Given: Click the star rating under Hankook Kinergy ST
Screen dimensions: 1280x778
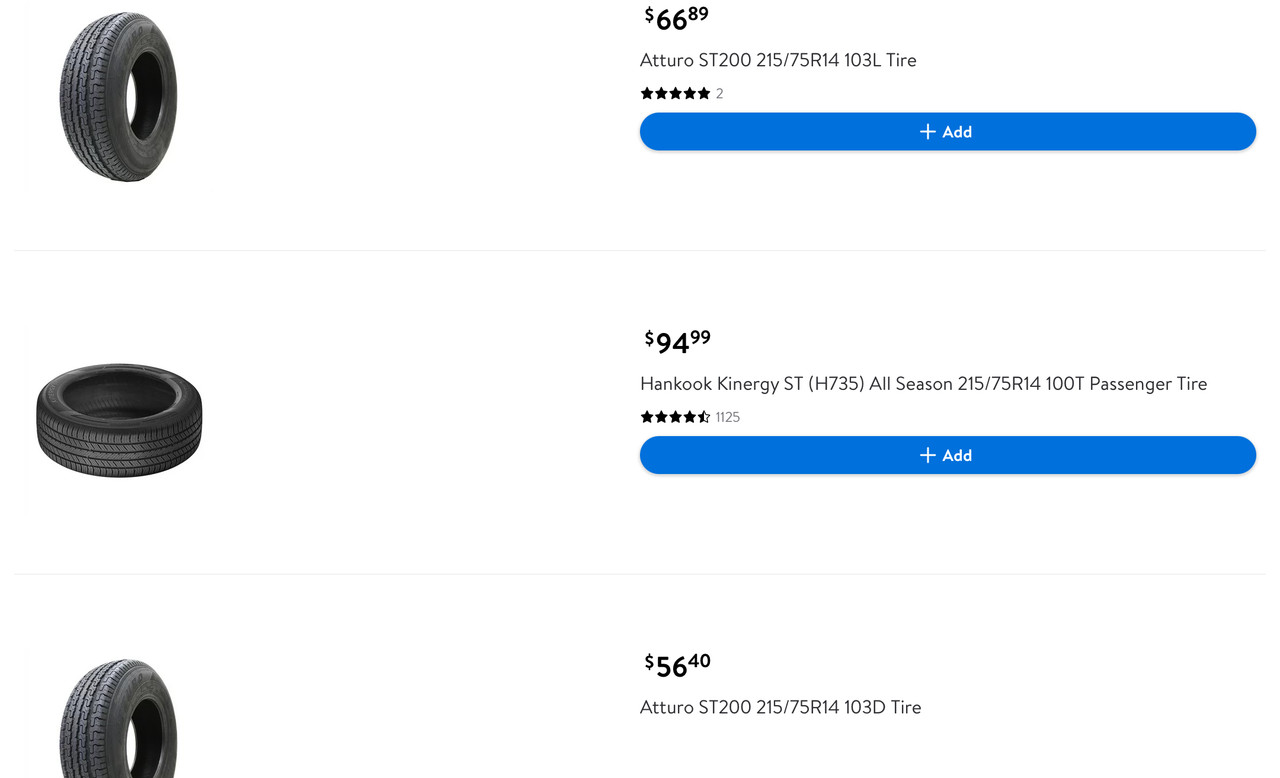Looking at the screenshot, I should tap(676, 417).
